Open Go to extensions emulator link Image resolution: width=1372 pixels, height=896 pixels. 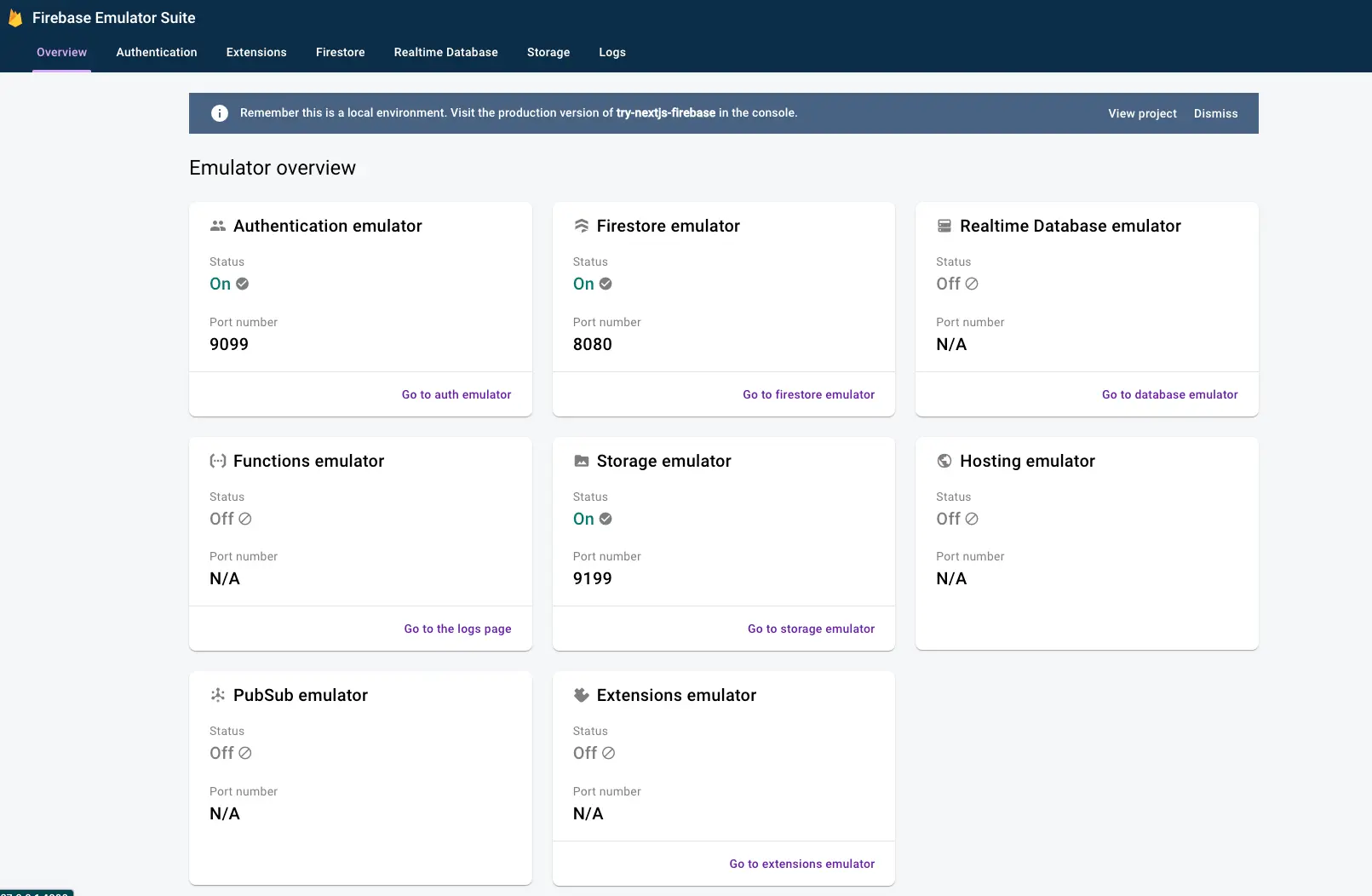click(x=802, y=864)
